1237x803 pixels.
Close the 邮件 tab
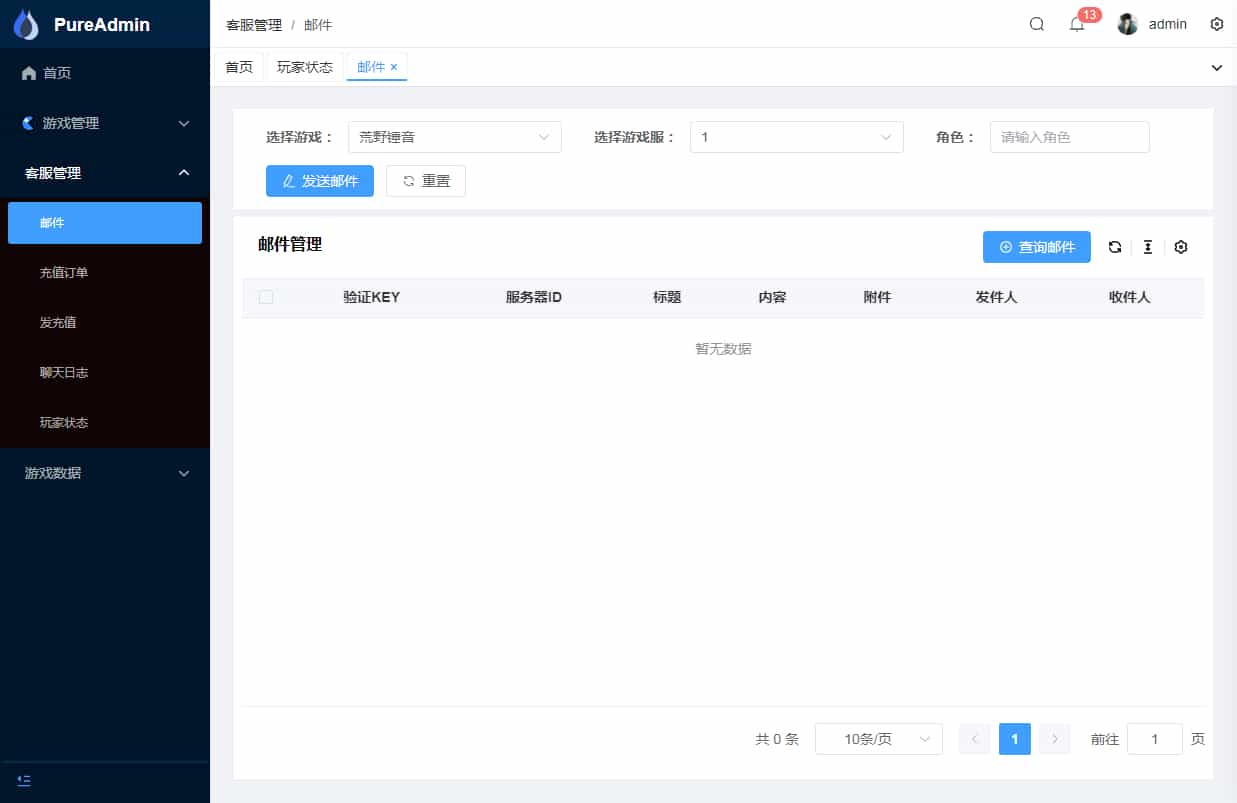[x=394, y=67]
